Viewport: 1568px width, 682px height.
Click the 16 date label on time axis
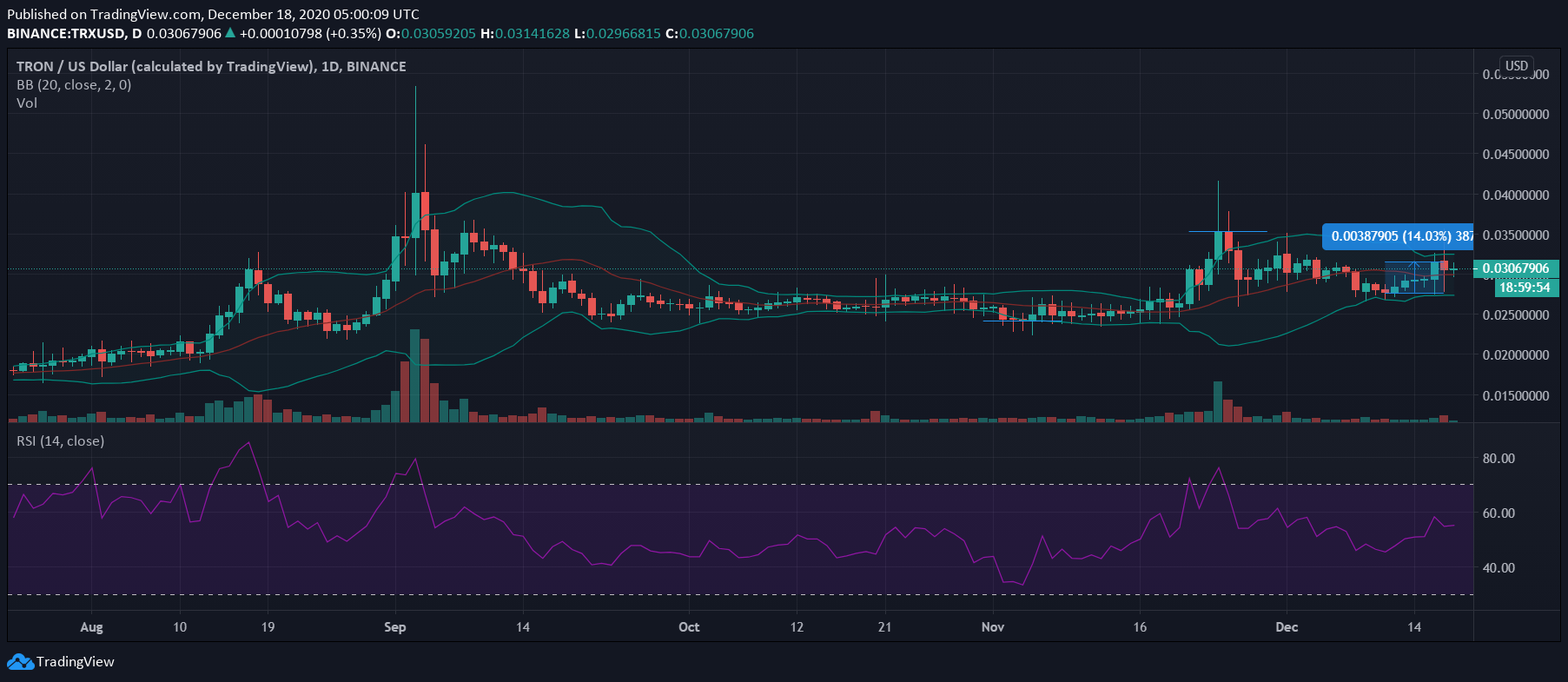tap(1140, 627)
